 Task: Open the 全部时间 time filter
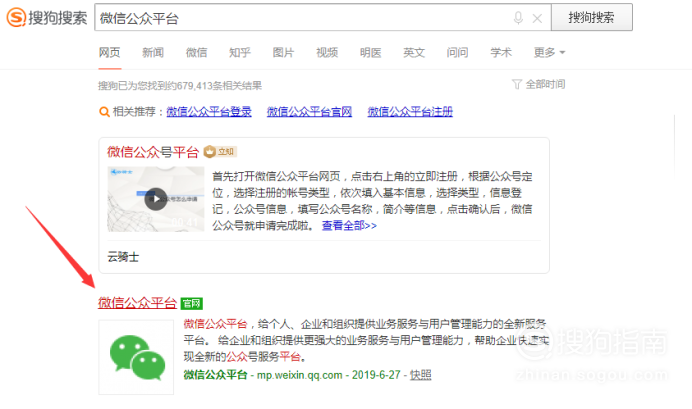(x=545, y=84)
